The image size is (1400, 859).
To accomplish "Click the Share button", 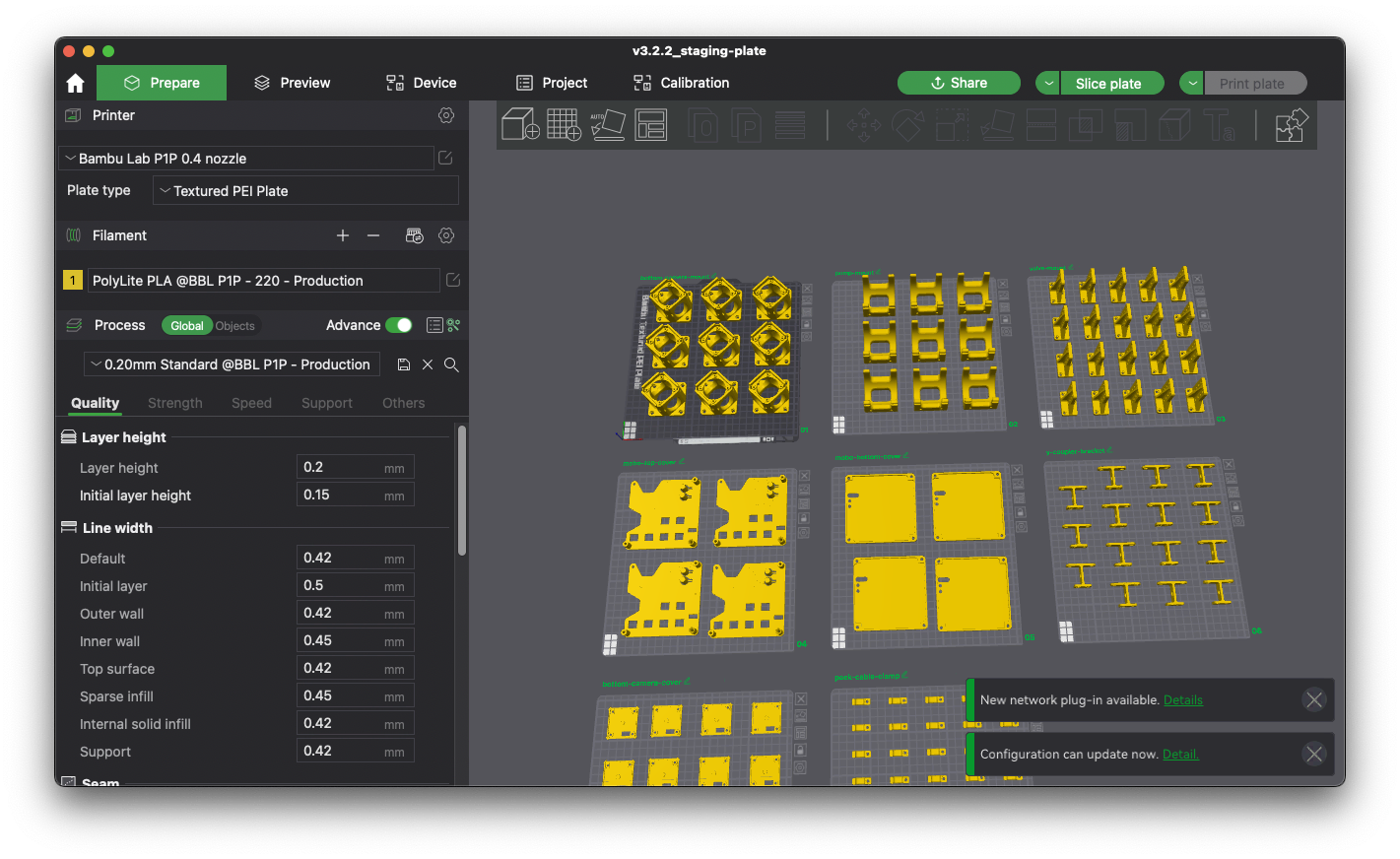I will (x=959, y=84).
